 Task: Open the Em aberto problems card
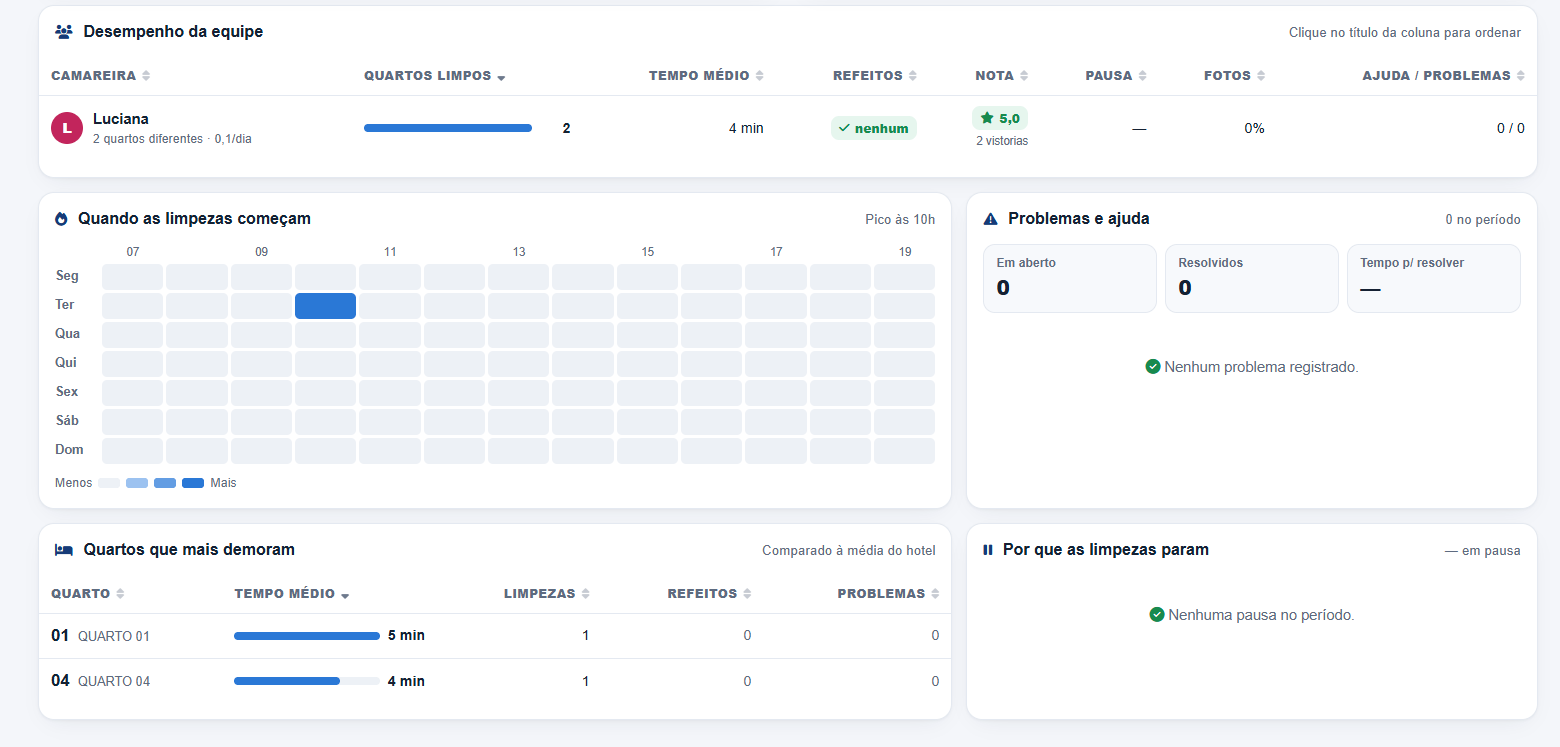tap(1070, 278)
